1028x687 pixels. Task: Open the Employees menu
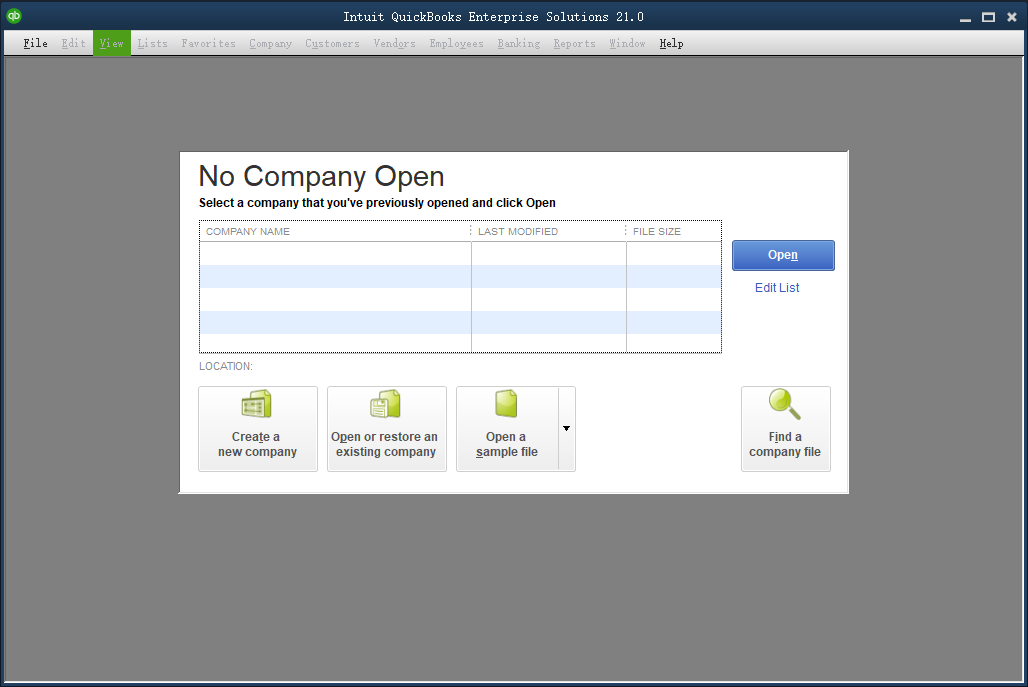(x=456, y=43)
